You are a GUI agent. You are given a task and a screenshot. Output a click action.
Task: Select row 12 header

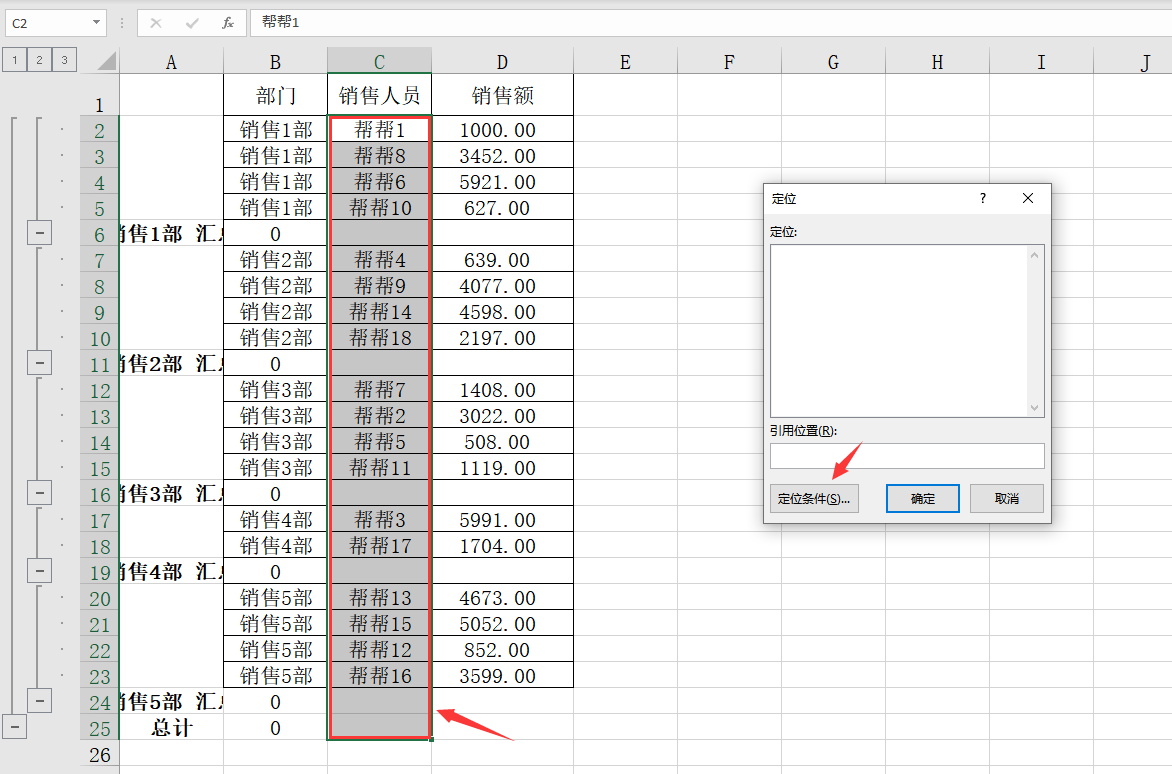(99, 390)
